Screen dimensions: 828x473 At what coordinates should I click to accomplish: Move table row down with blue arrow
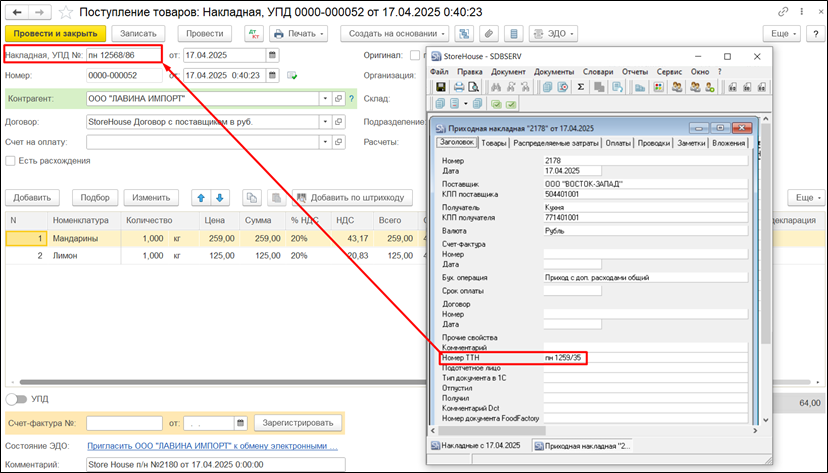click(221, 198)
